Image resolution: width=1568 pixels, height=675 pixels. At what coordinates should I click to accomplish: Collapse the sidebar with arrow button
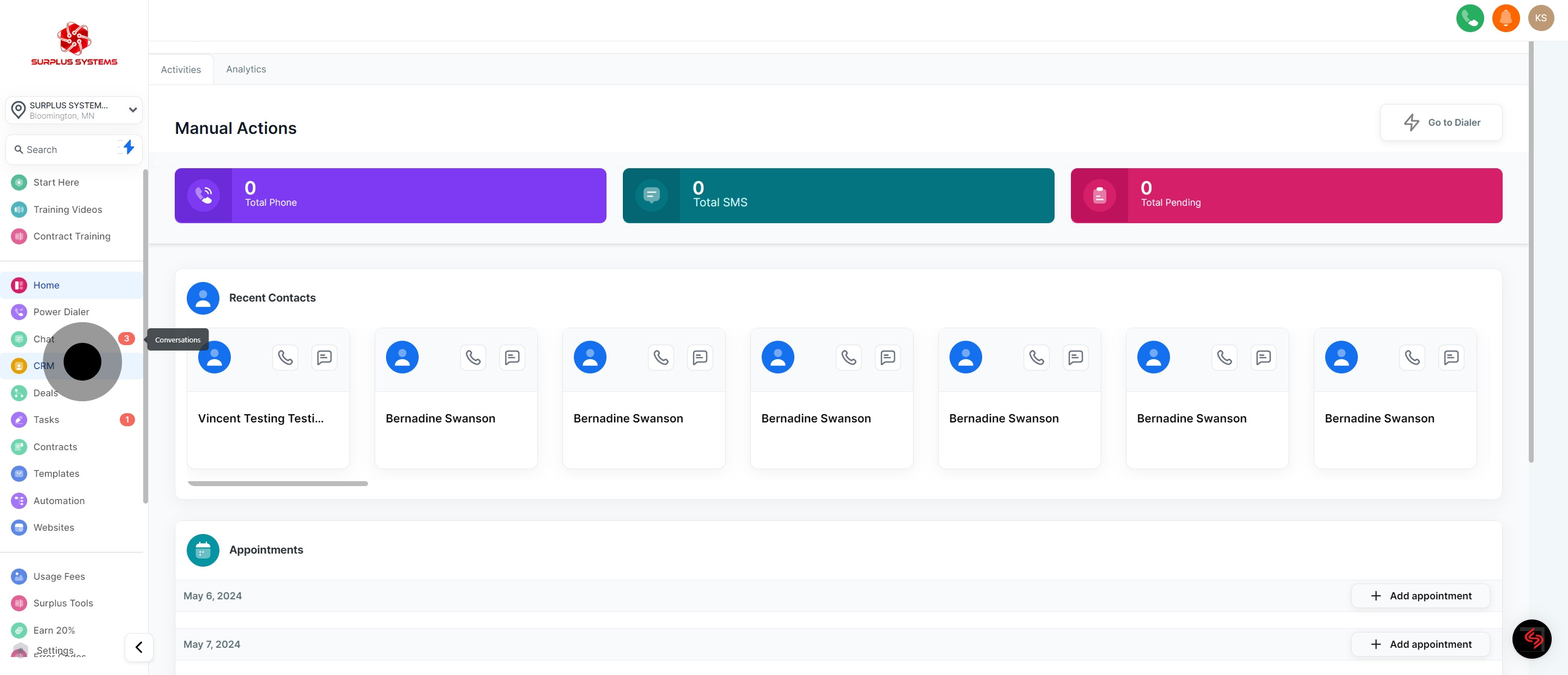(x=139, y=647)
